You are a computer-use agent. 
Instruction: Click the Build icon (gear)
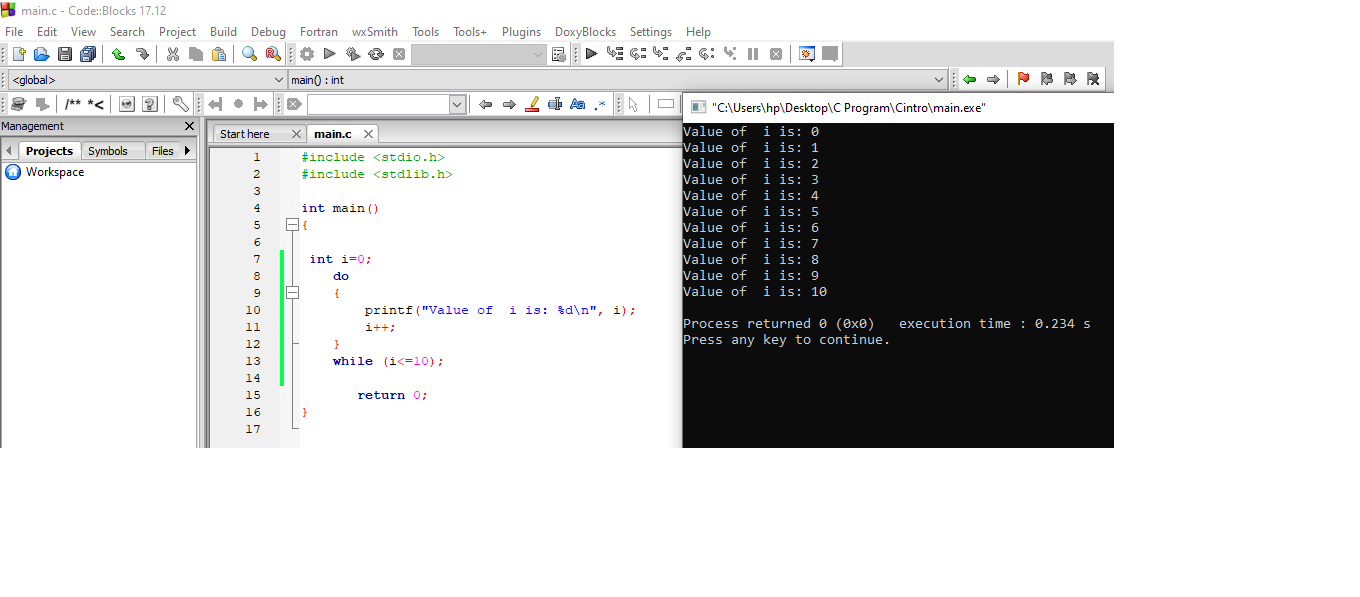point(307,53)
